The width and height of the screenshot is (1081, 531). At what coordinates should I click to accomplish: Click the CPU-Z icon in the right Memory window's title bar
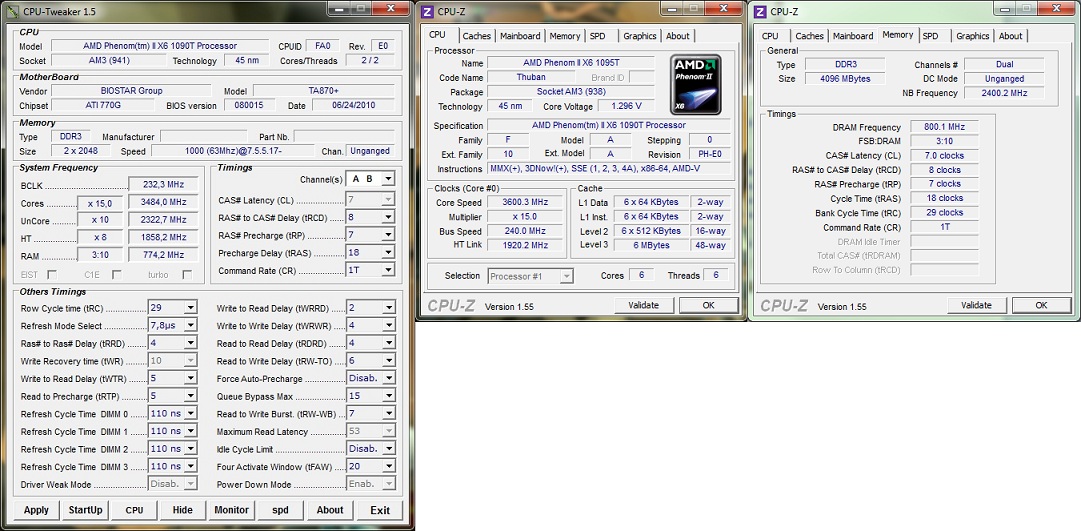[x=760, y=12]
